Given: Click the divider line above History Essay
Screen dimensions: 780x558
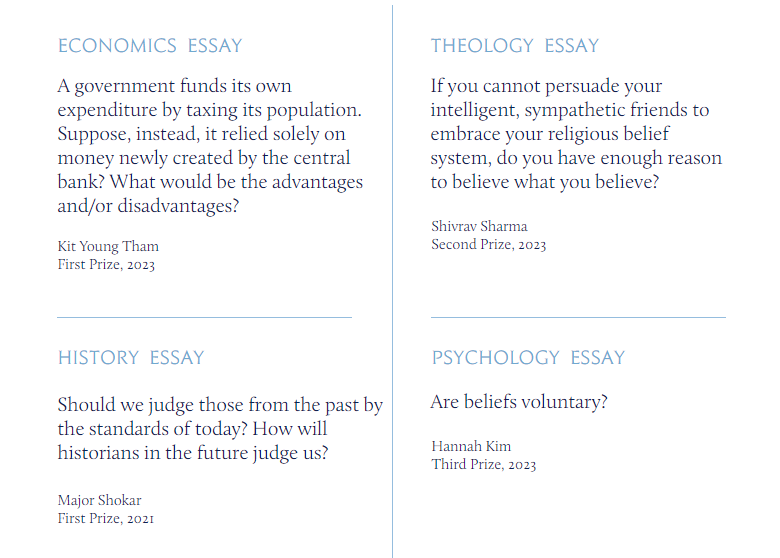Looking at the screenshot, I should (204, 317).
